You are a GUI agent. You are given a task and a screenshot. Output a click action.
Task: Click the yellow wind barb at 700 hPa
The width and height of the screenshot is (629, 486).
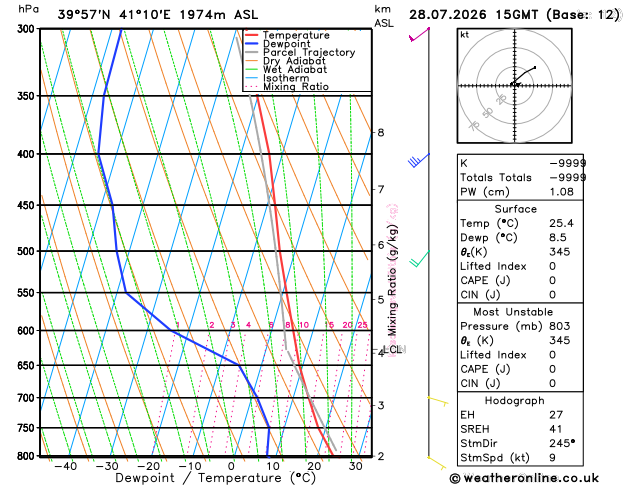click(438, 401)
